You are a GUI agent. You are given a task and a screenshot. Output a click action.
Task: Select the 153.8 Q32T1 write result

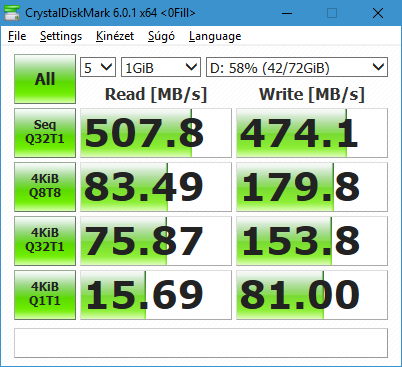point(312,241)
